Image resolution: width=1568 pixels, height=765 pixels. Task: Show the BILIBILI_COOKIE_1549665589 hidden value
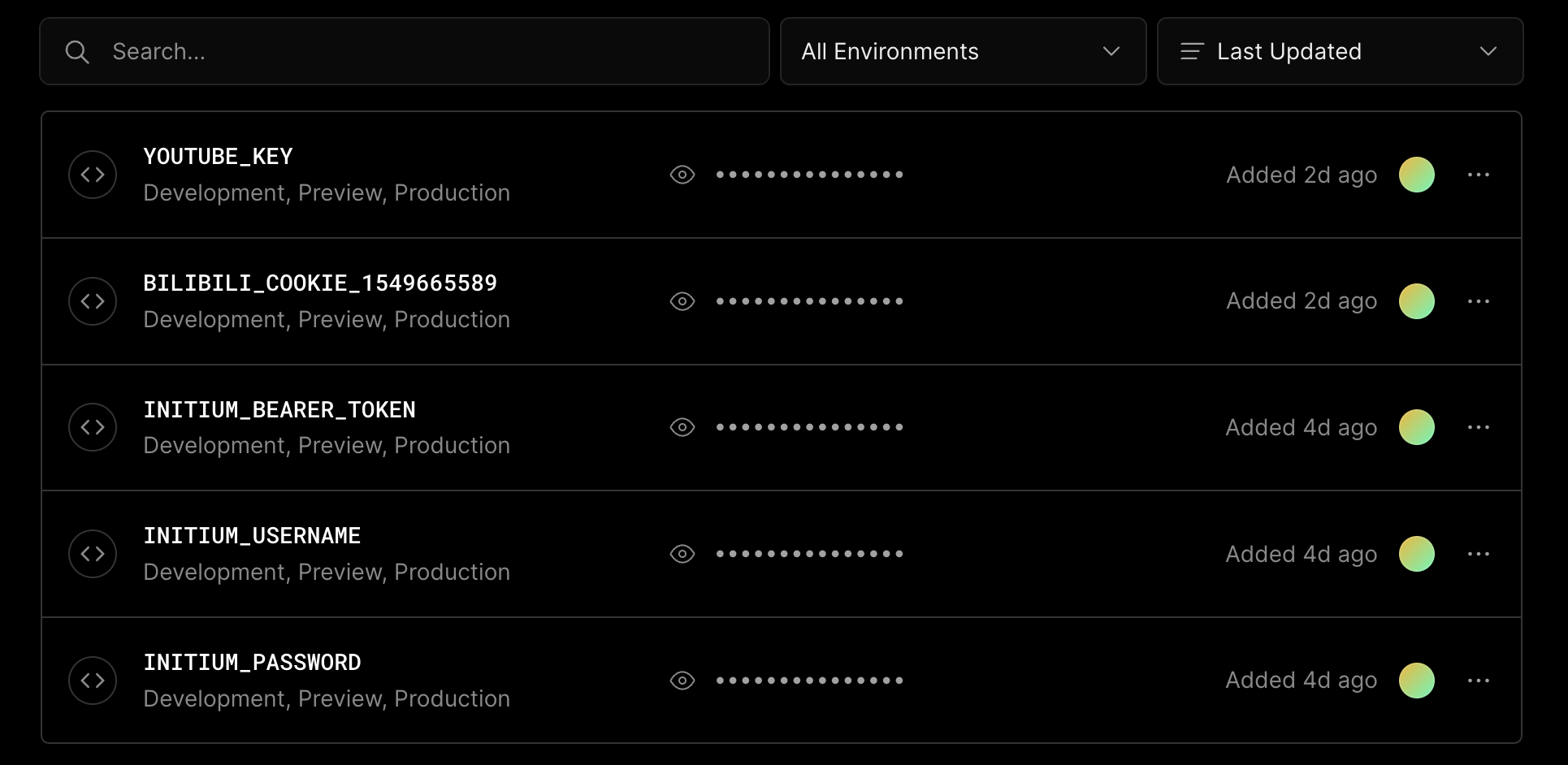point(682,301)
